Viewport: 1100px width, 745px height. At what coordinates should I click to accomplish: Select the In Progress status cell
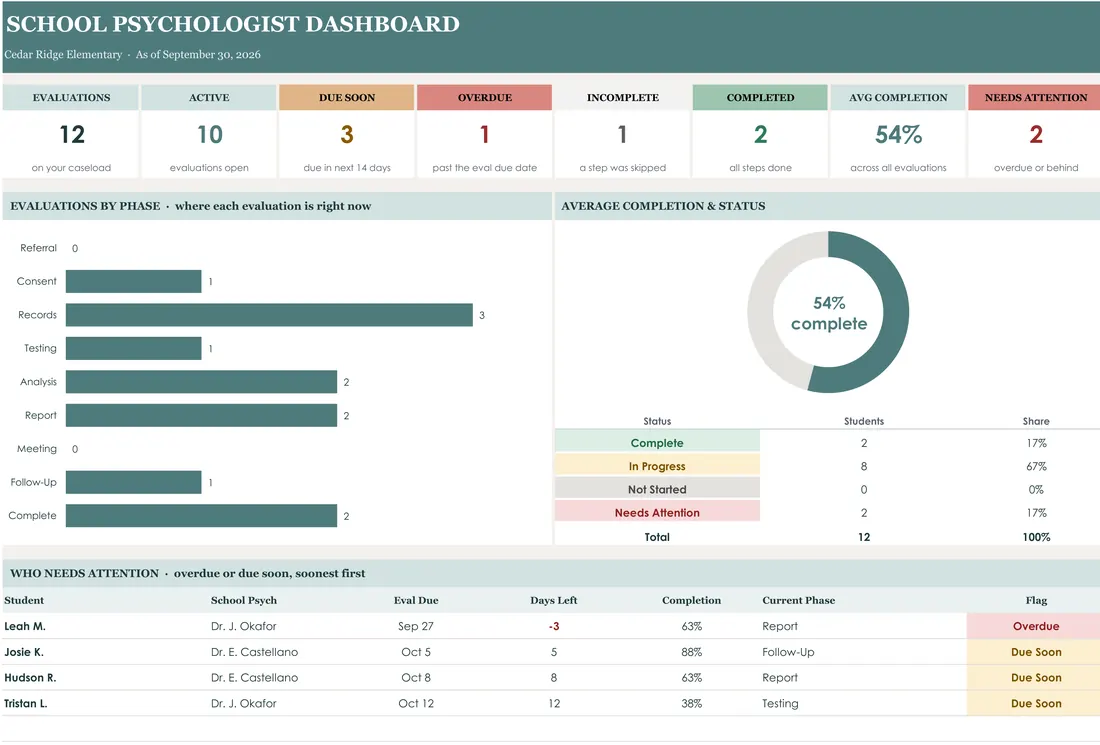point(657,466)
